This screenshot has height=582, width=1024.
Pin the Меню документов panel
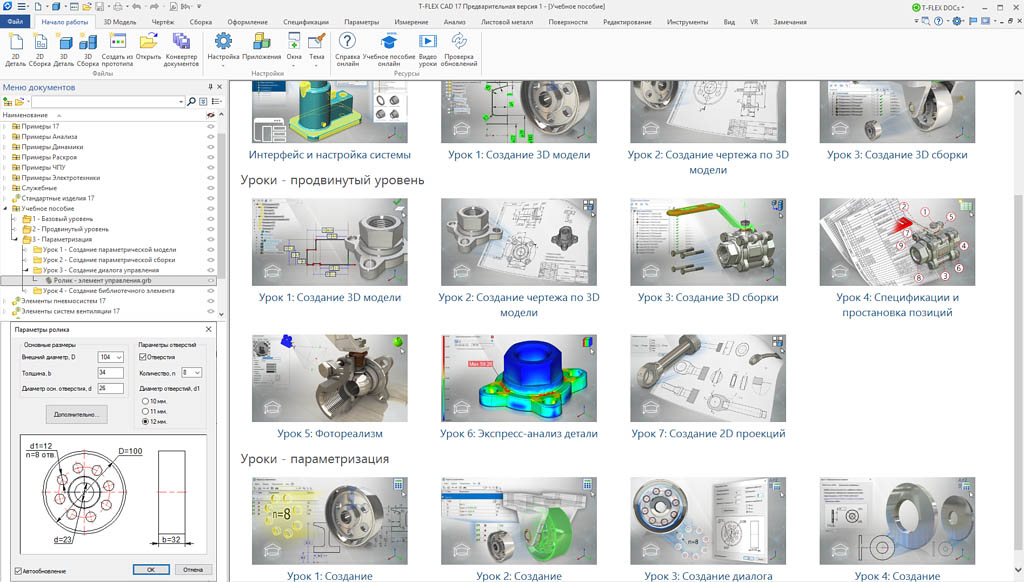coord(210,87)
